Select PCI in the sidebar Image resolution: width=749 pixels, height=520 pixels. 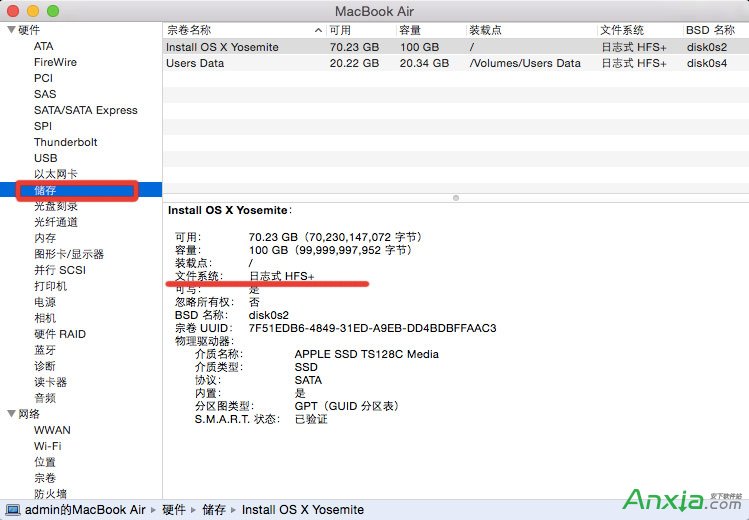43,78
